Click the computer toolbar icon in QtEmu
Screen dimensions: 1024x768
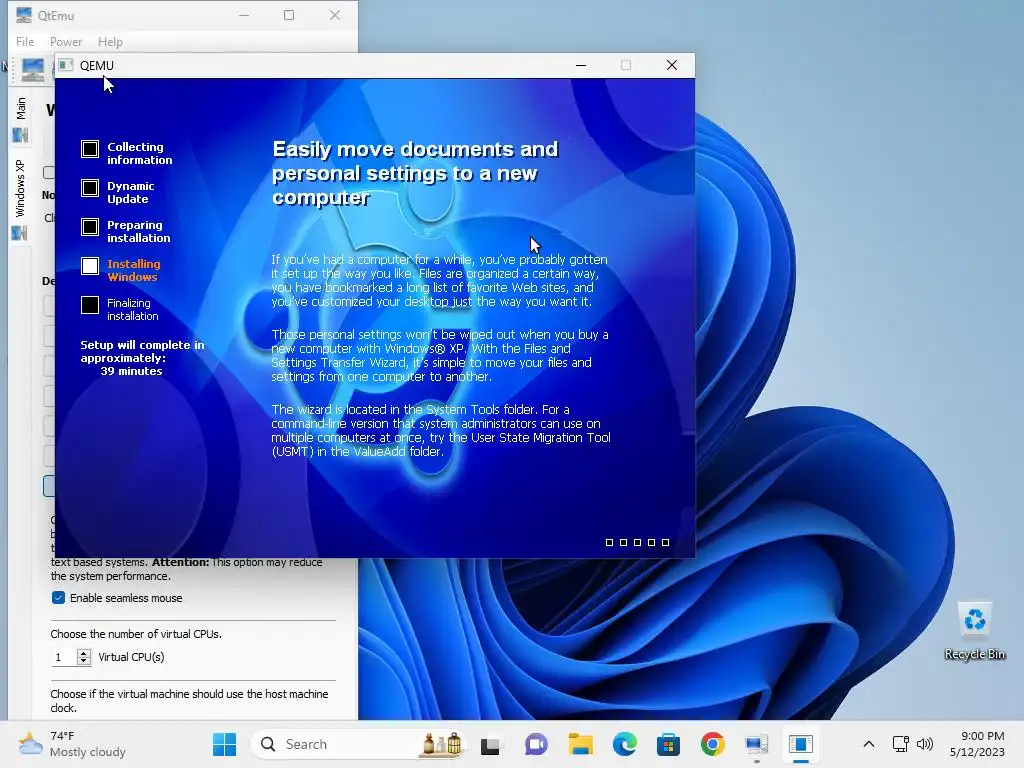(x=33, y=69)
